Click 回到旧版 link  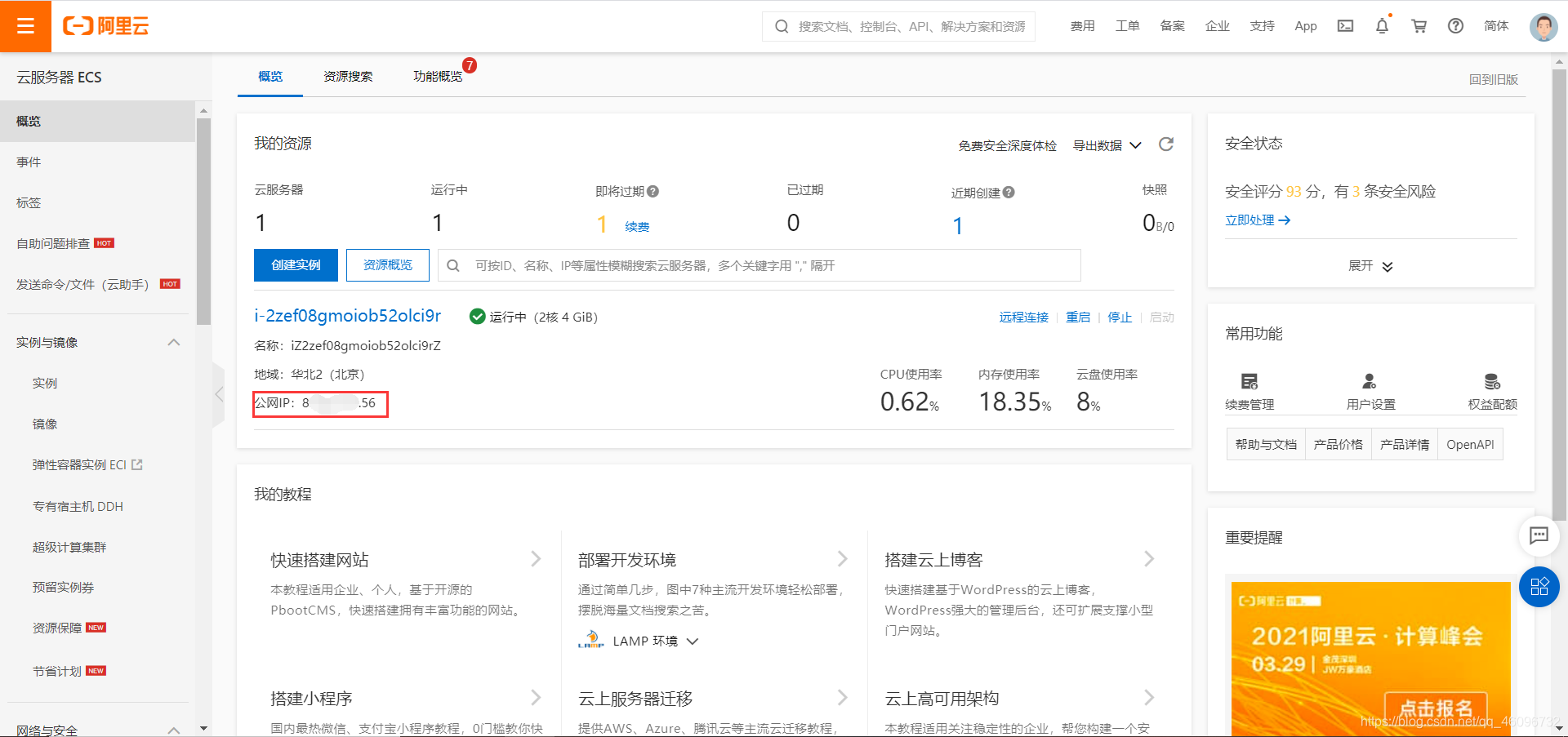(x=1494, y=79)
